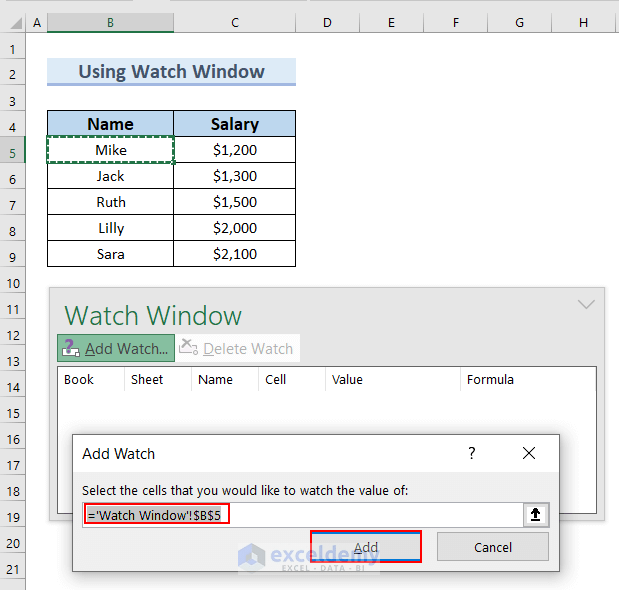The image size is (619, 590).
Task: Select the cell containing Lilly
Action: pyautogui.click(x=111, y=228)
